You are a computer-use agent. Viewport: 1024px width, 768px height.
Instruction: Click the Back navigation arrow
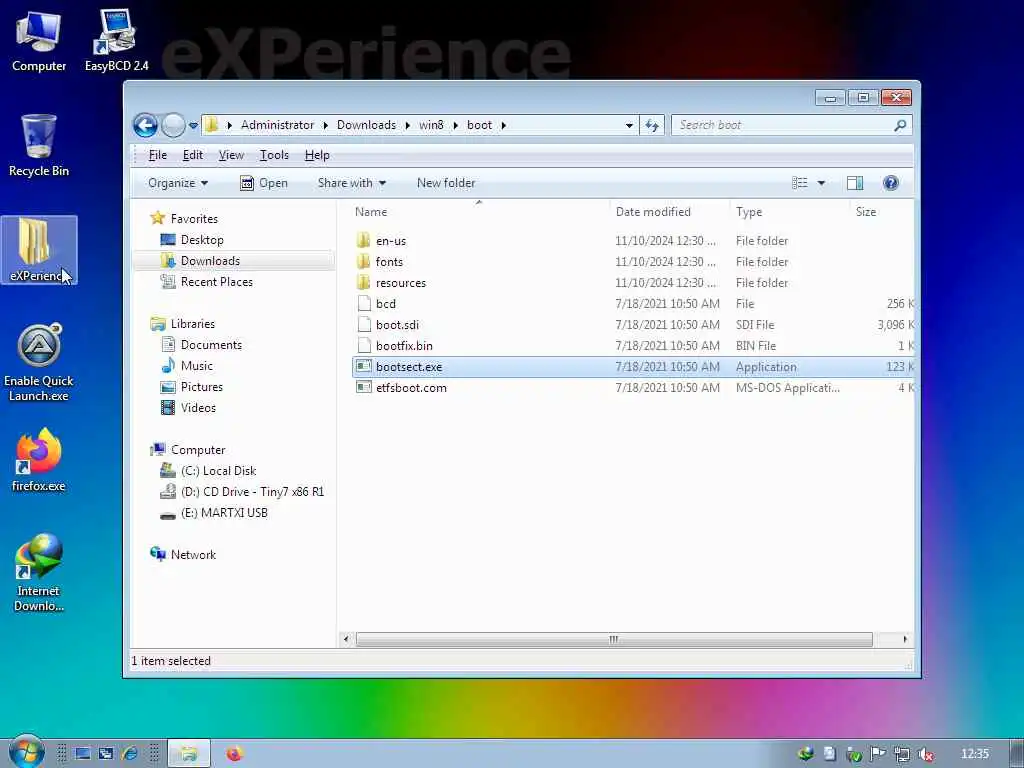pos(145,125)
